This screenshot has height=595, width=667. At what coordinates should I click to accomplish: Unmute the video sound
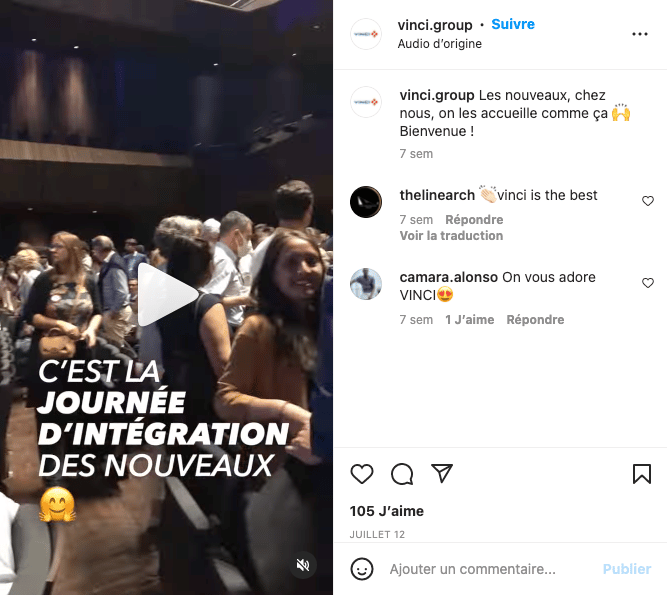303,565
